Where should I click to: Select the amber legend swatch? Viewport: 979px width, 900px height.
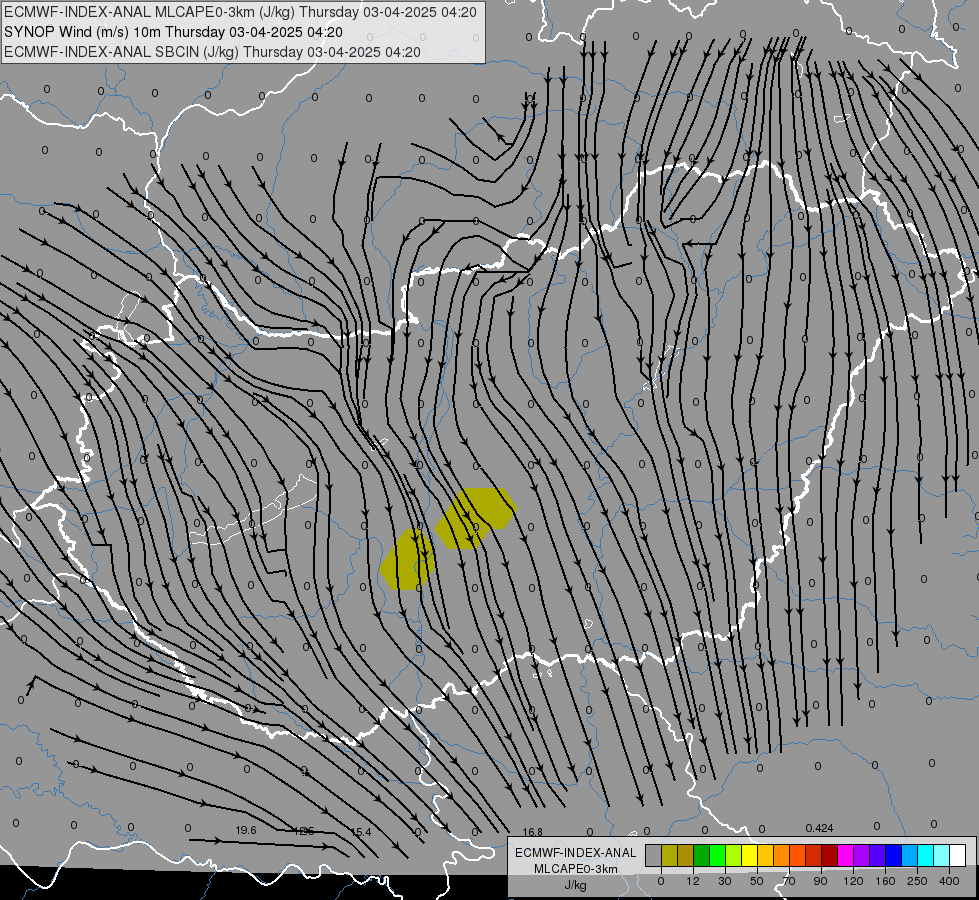click(x=765, y=855)
